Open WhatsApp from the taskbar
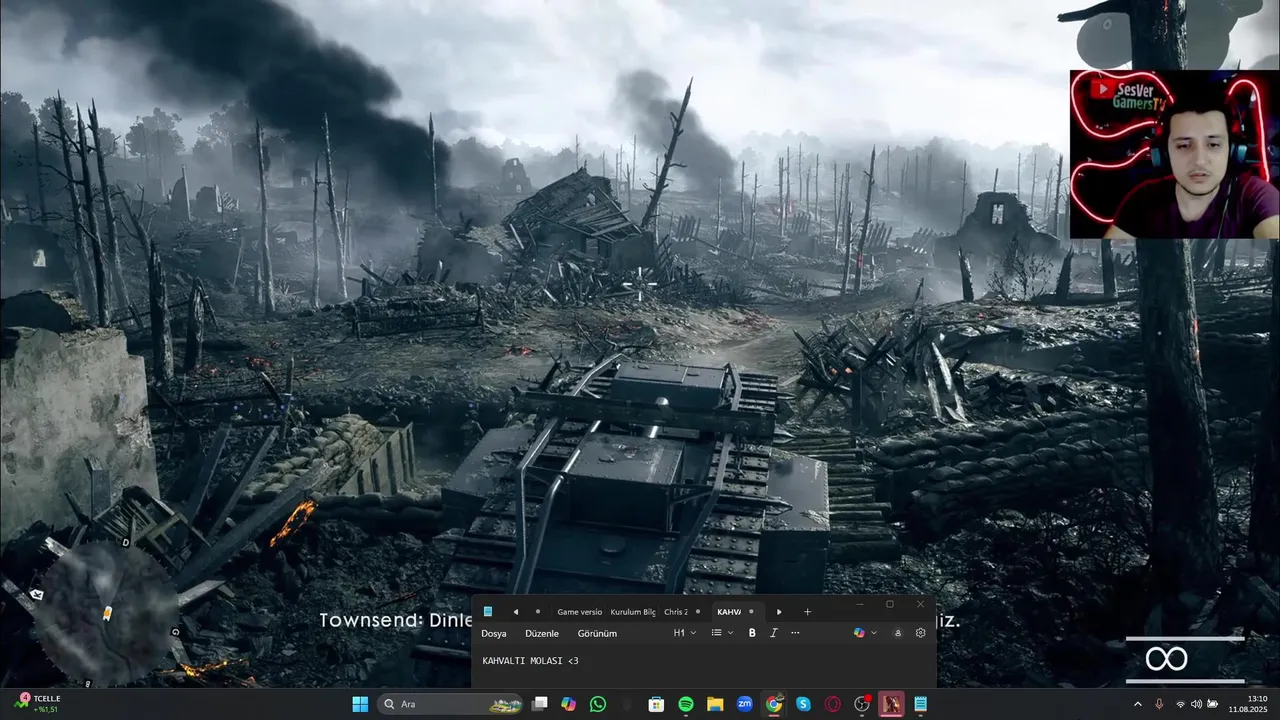 click(x=598, y=704)
